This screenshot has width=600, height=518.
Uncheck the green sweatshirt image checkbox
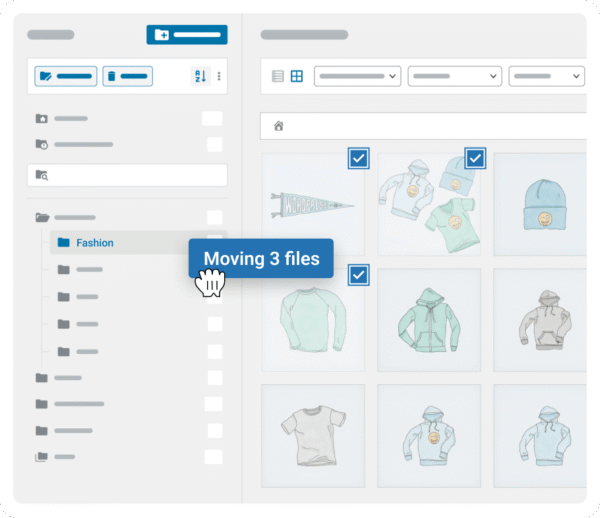coord(358,274)
